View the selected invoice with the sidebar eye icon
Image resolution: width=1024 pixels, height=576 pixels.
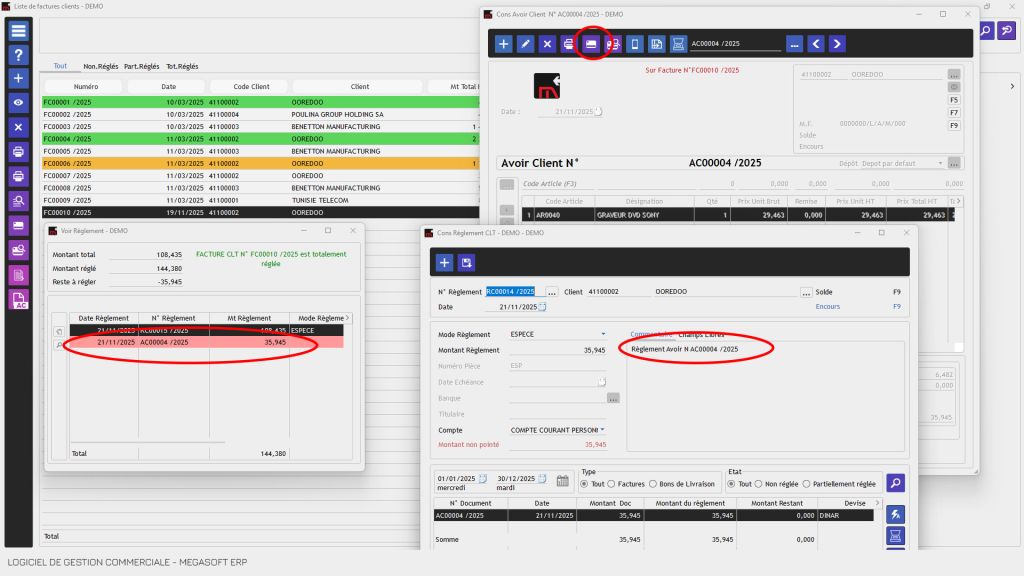pos(18,103)
